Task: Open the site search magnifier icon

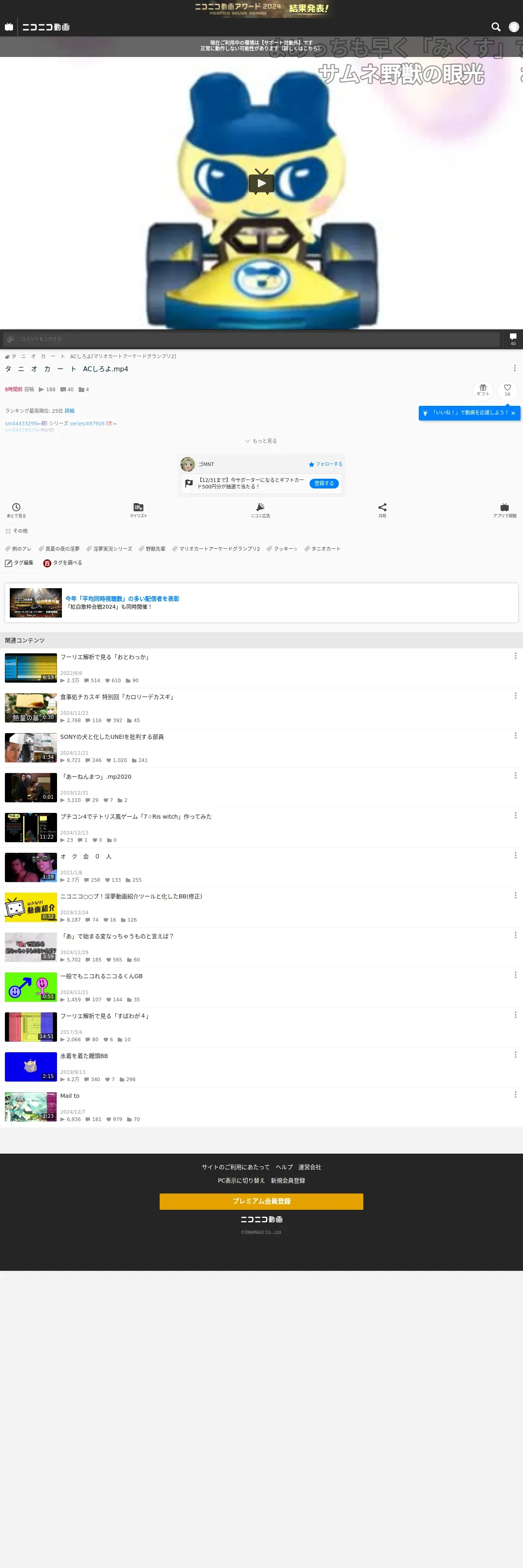Action: [x=496, y=27]
